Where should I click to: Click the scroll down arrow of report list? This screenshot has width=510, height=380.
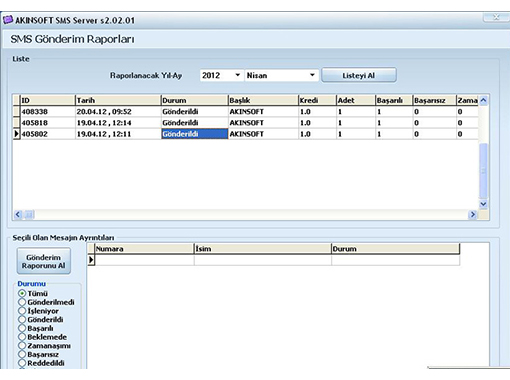coord(483,204)
